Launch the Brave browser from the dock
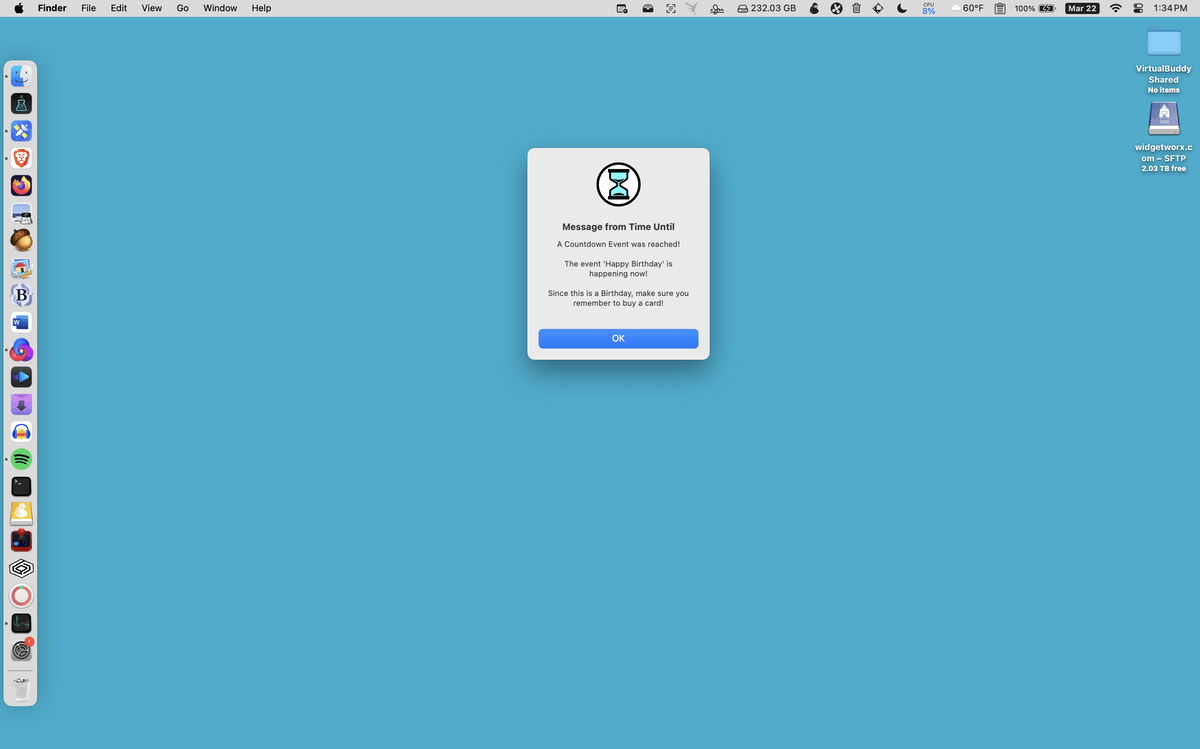Screen dimensions: 1200x749 click(x=21, y=158)
